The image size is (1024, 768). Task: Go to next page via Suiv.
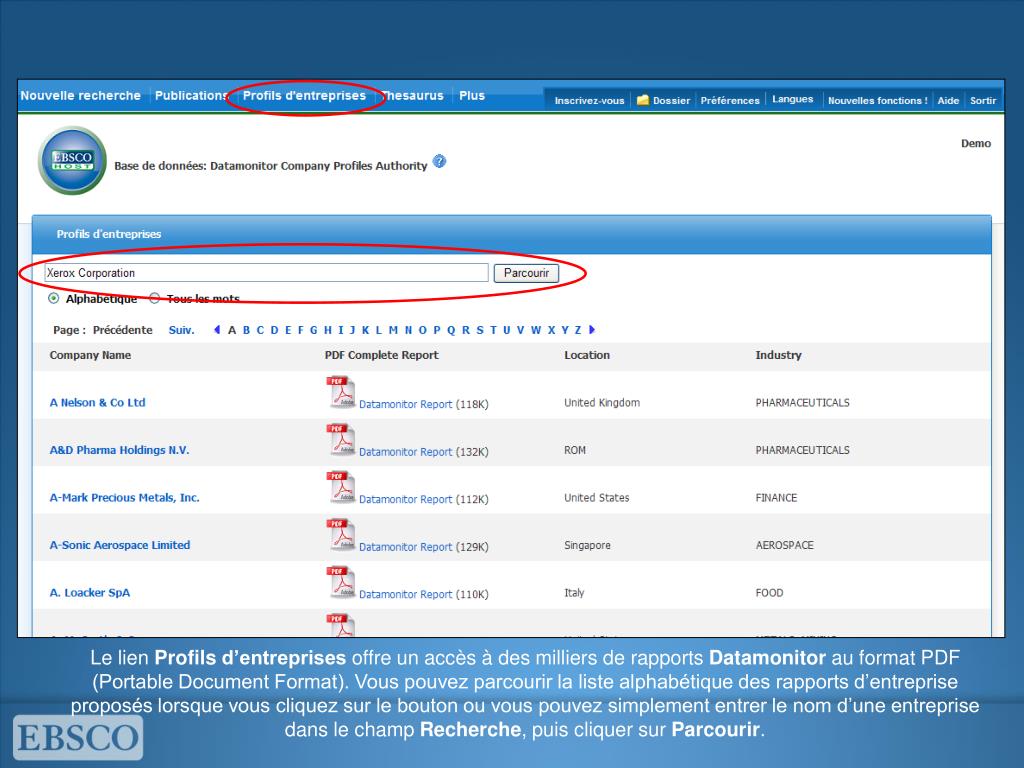pos(182,330)
